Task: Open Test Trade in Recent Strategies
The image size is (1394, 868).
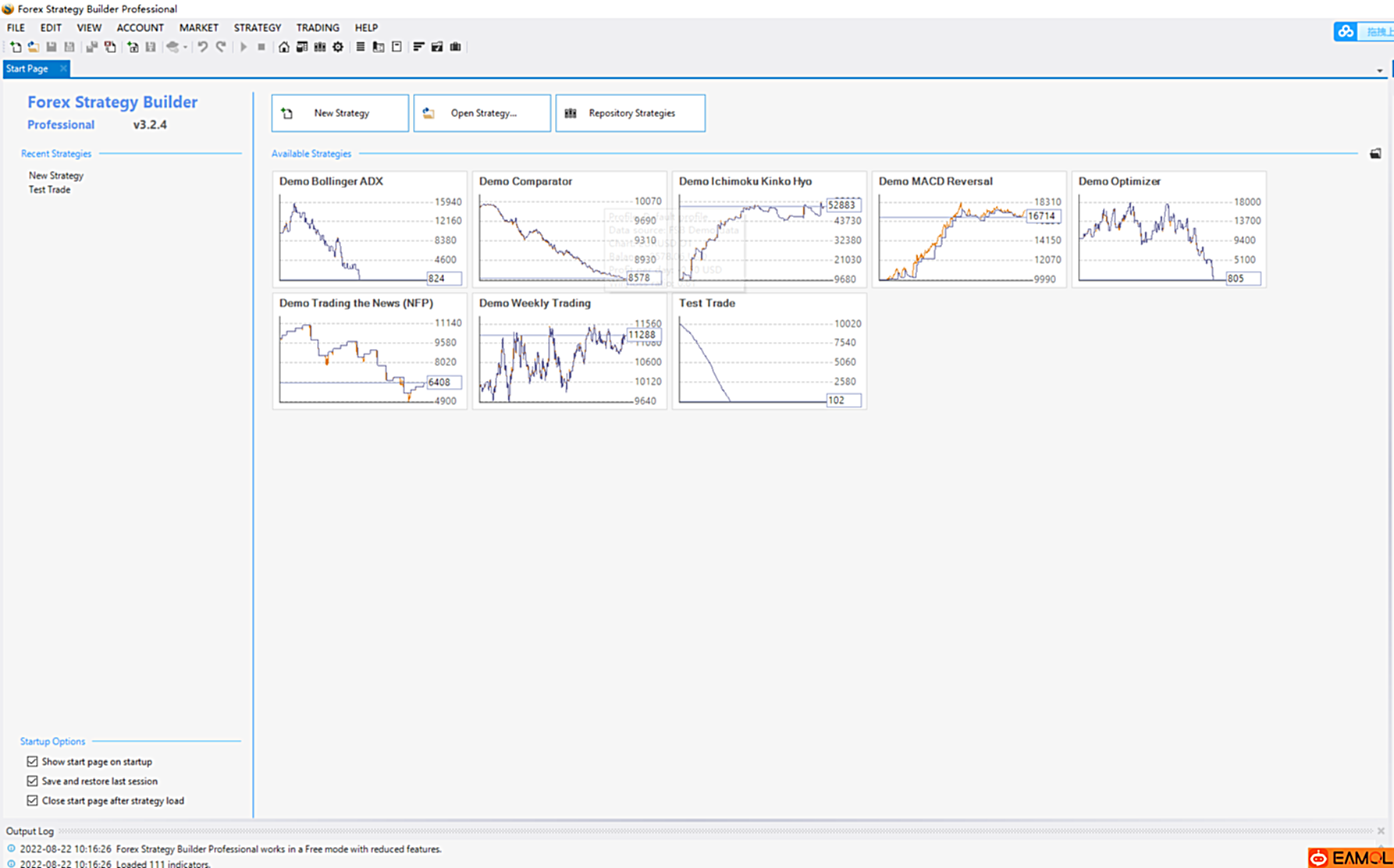Action: [49, 190]
